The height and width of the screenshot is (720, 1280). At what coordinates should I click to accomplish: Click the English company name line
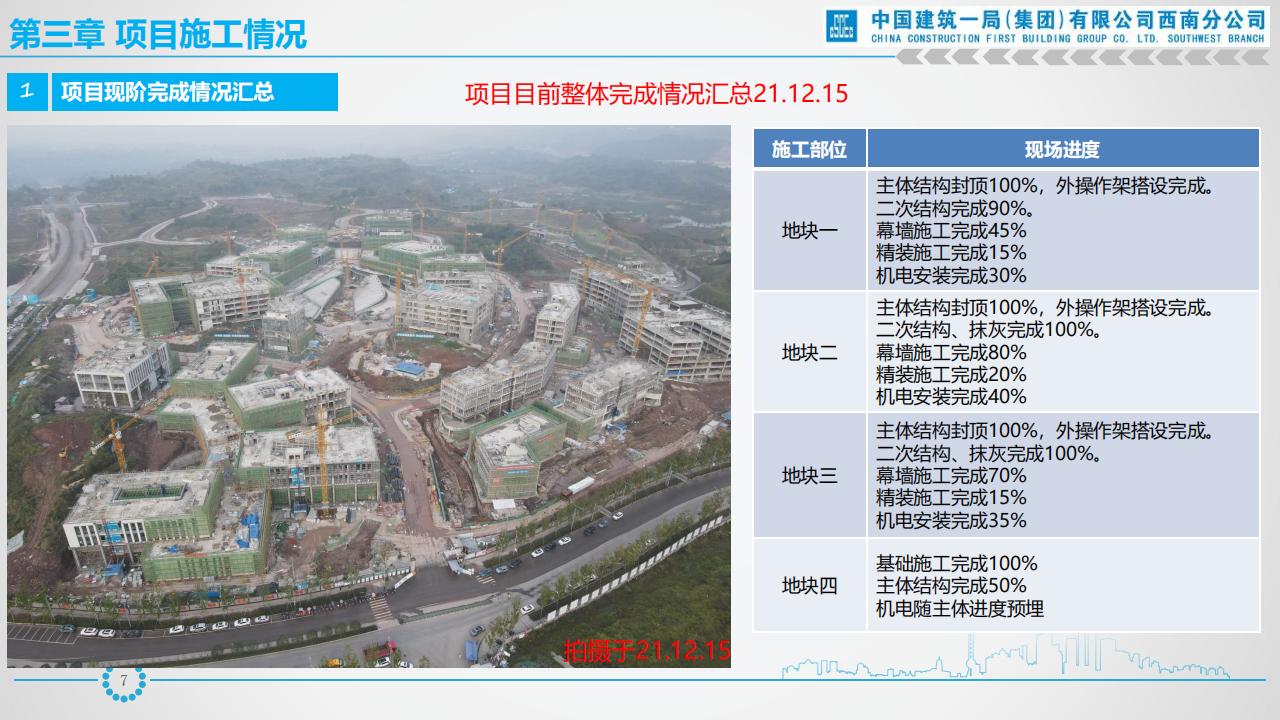(1069, 39)
